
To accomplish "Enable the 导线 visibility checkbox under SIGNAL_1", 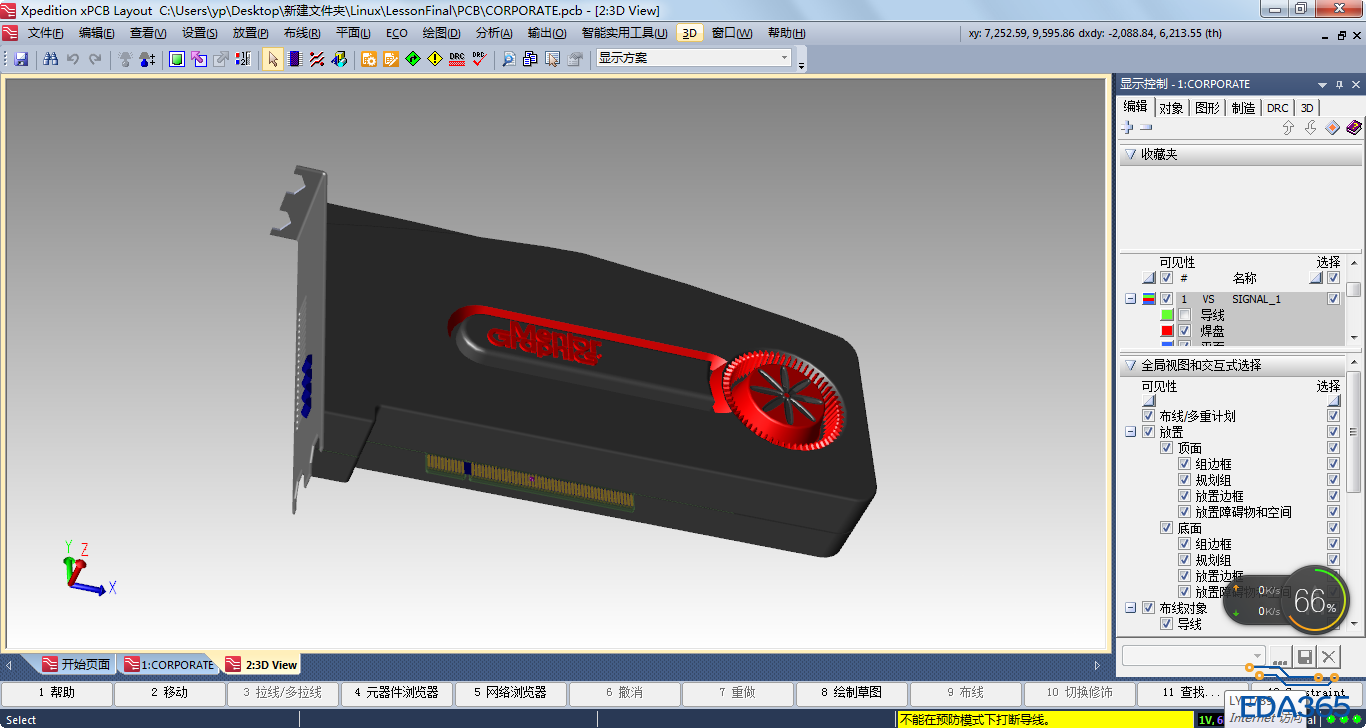I will coord(1184,315).
